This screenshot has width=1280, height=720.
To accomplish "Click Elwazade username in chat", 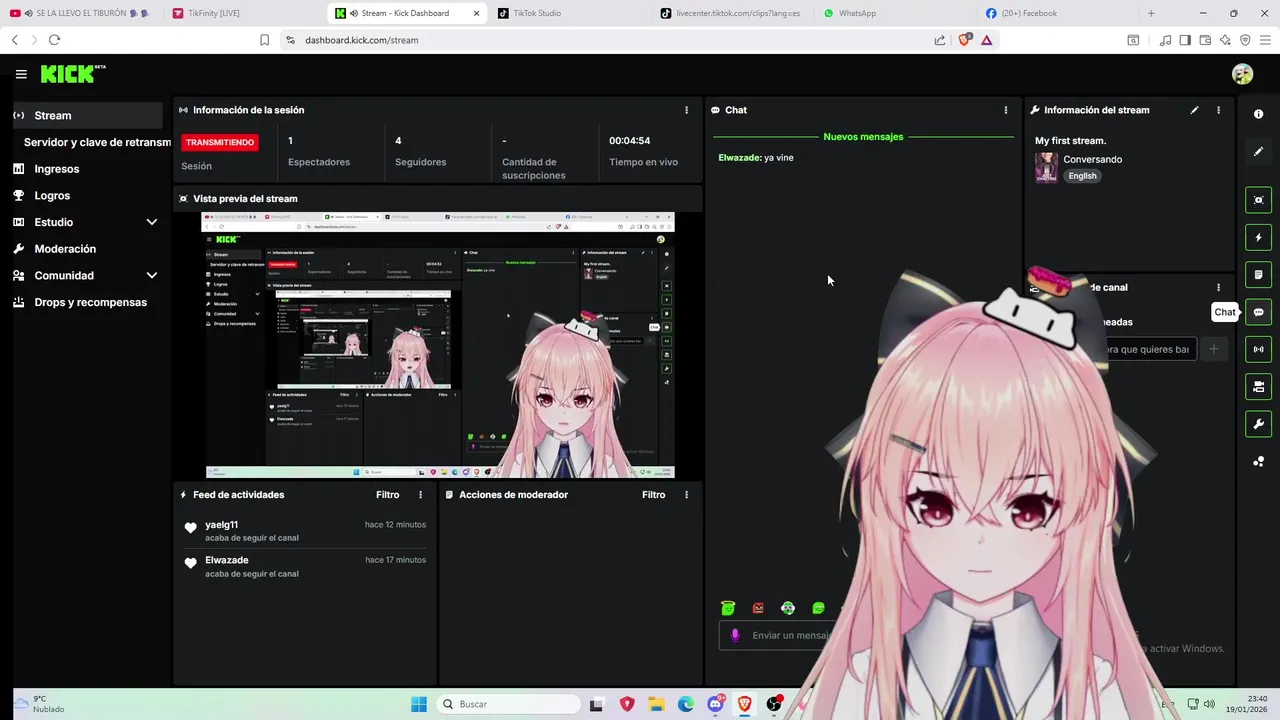I will (739, 158).
